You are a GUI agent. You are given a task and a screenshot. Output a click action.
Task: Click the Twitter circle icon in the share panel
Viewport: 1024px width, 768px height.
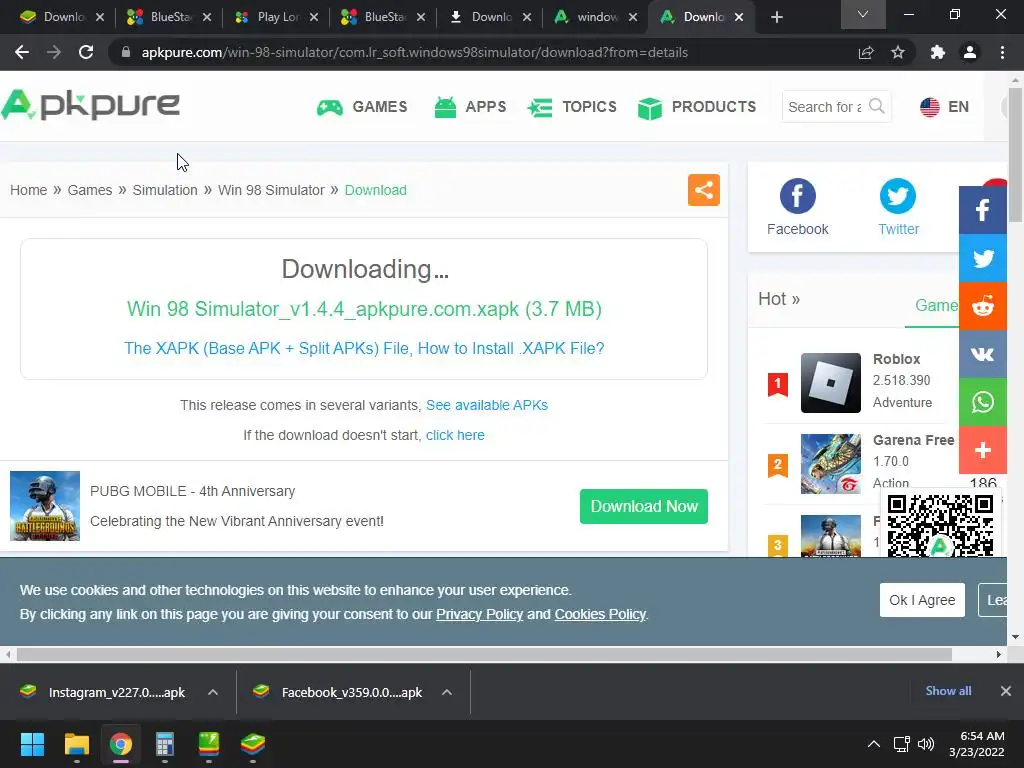click(x=898, y=196)
